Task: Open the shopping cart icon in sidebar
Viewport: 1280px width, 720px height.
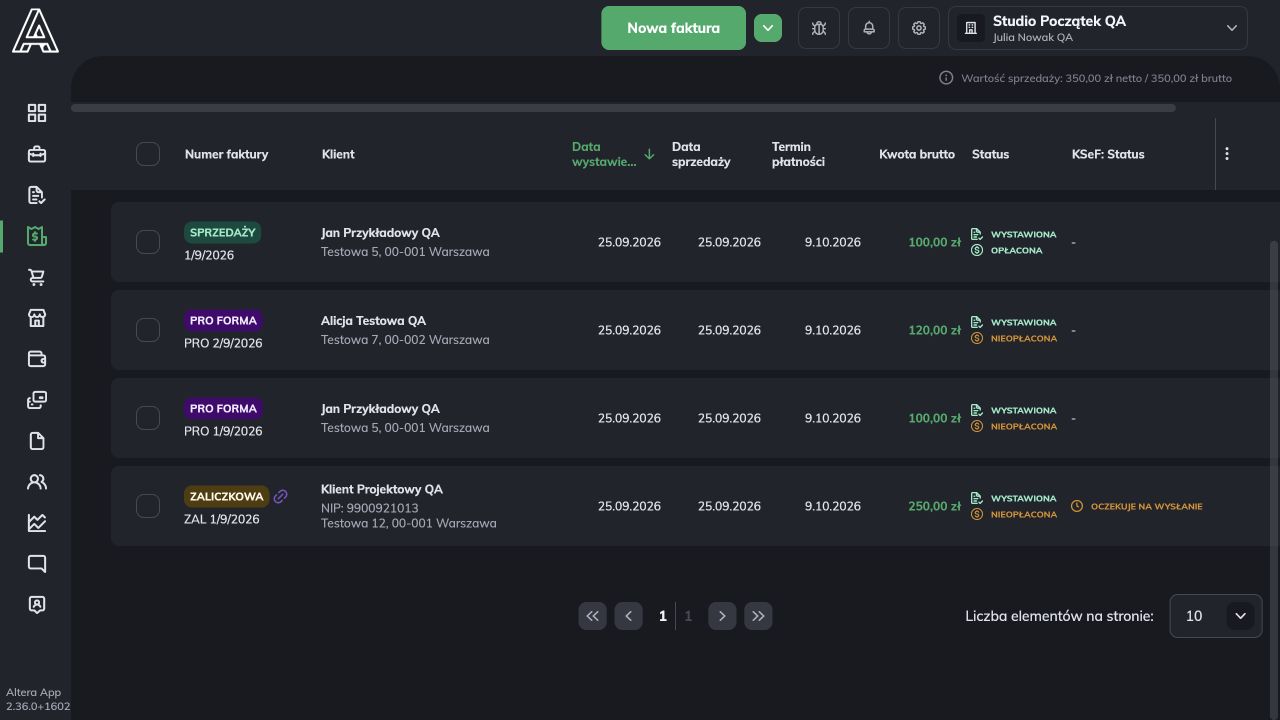Action: pyautogui.click(x=37, y=277)
